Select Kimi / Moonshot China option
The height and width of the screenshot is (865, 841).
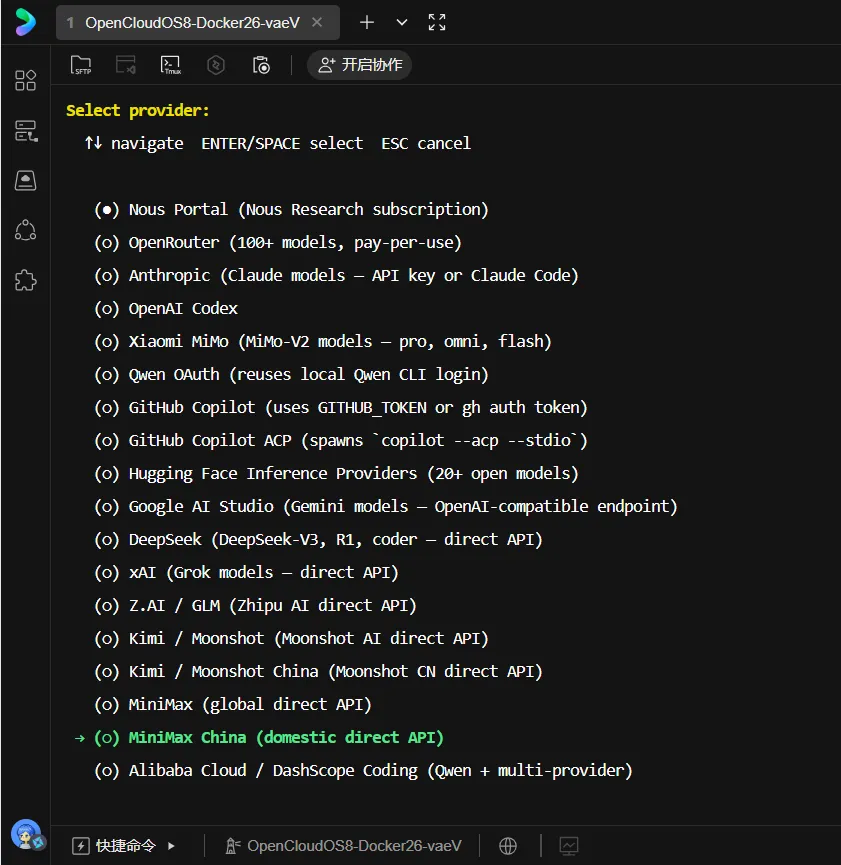click(318, 671)
